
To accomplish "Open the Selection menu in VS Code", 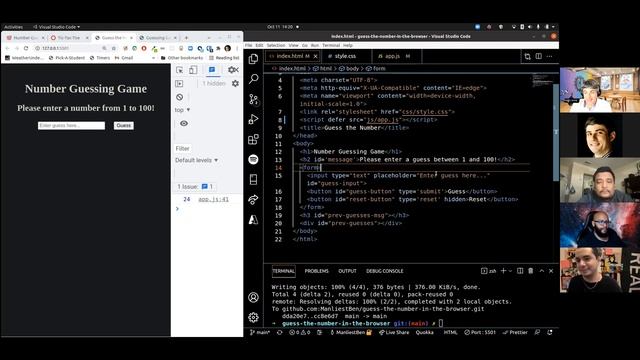I will point(276,45).
